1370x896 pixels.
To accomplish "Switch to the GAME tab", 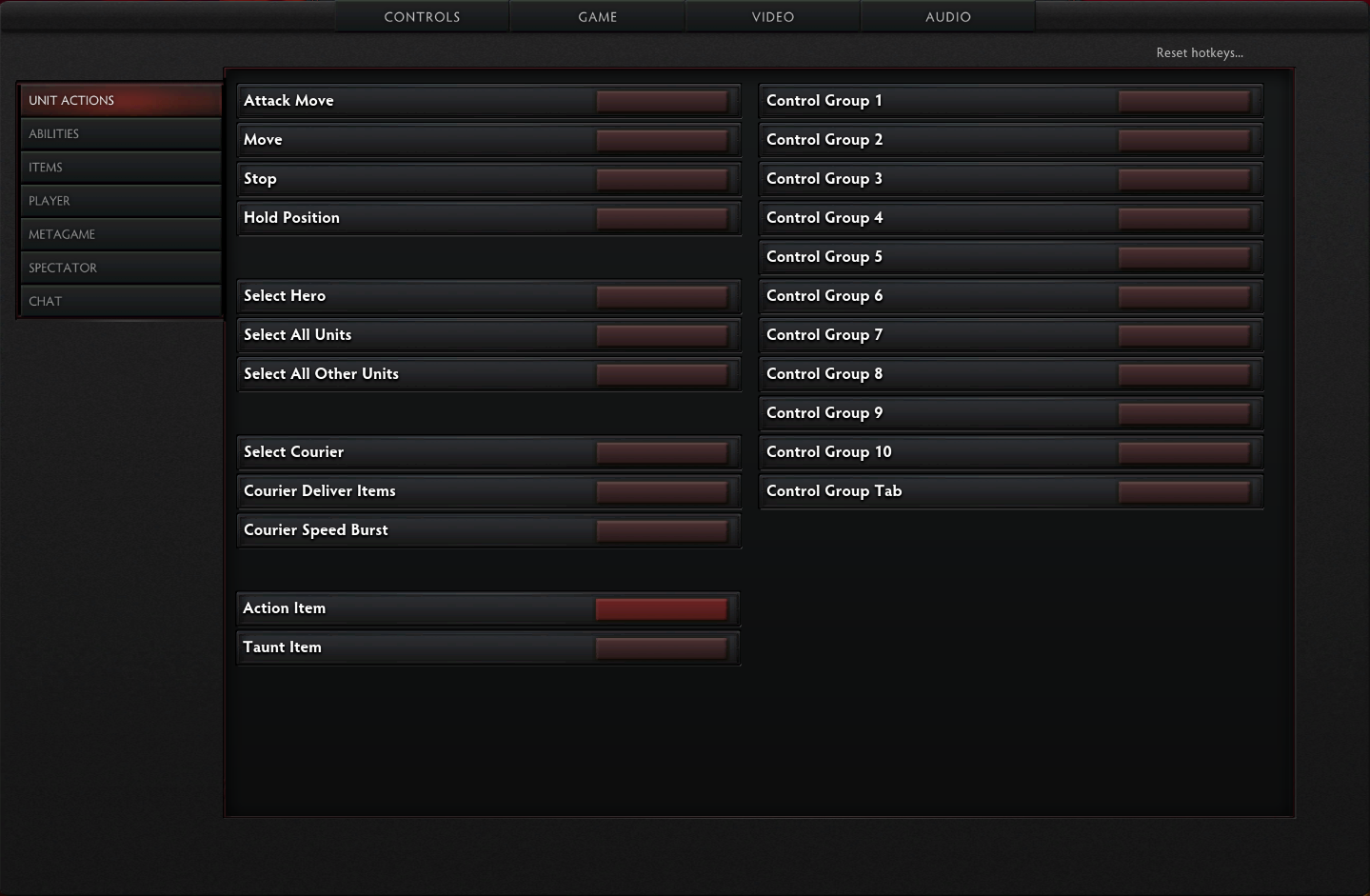I will 597,16.
